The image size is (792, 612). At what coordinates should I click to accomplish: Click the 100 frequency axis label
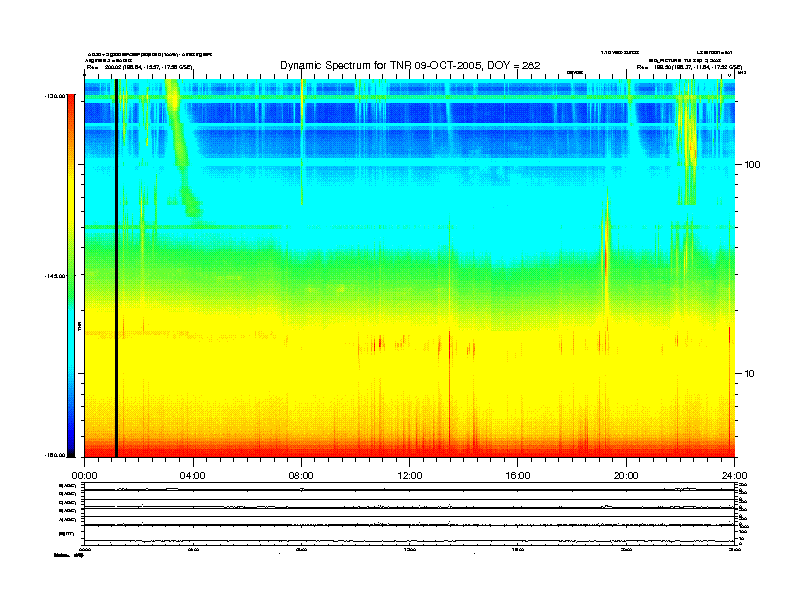pos(753,165)
